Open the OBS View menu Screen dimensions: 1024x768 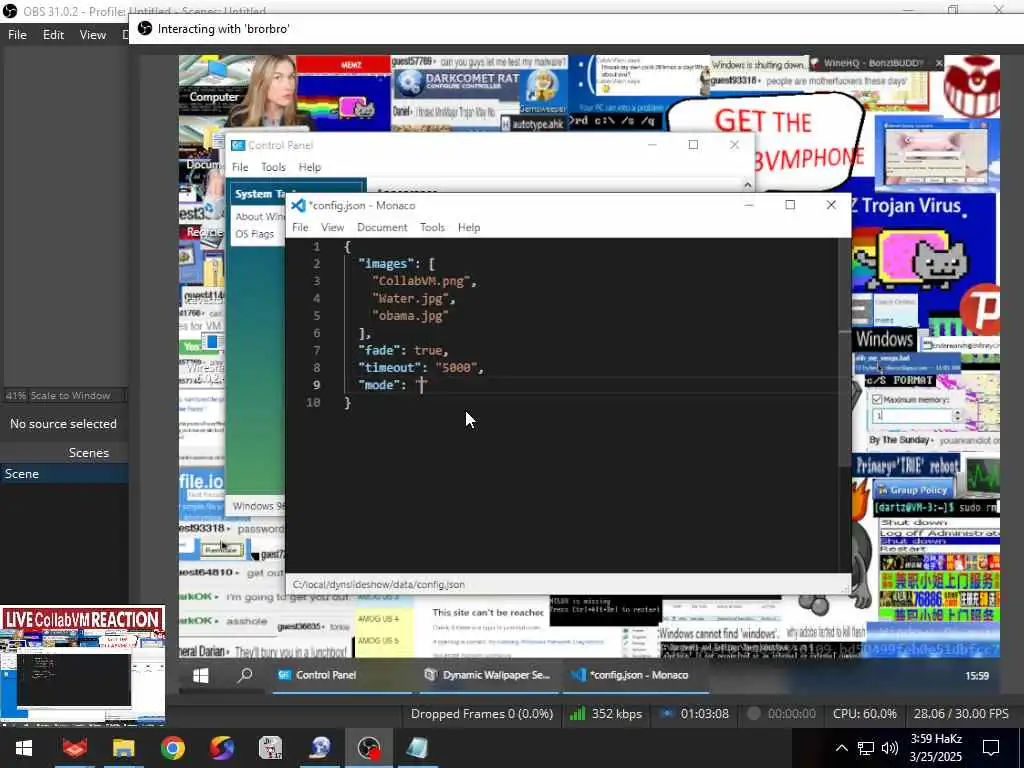pos(93,35)
